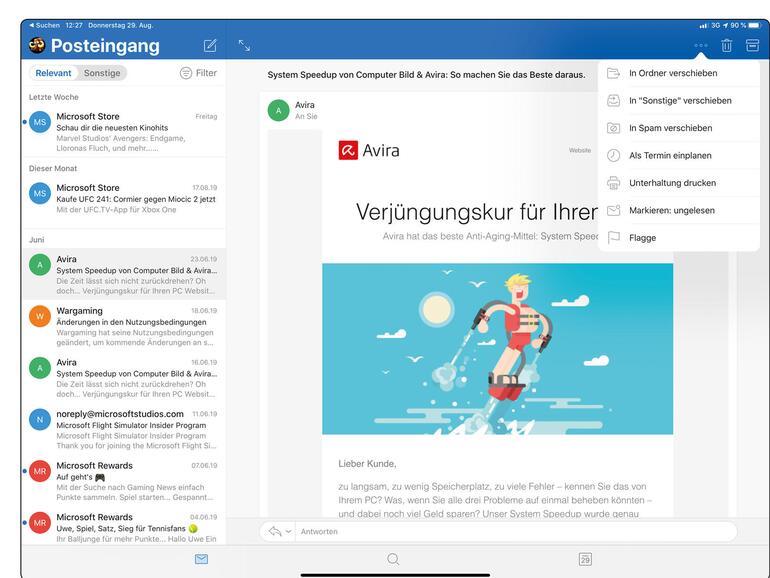Click the blue N noreply avatar
This screenshot has height=578, width=770.
pos(40,419)
